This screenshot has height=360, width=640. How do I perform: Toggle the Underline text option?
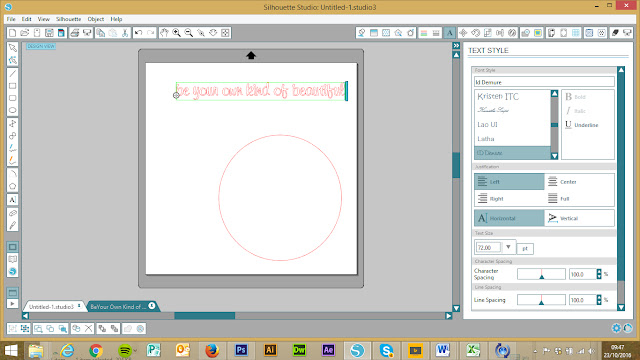pyautogui.click(x=582, y=125)
